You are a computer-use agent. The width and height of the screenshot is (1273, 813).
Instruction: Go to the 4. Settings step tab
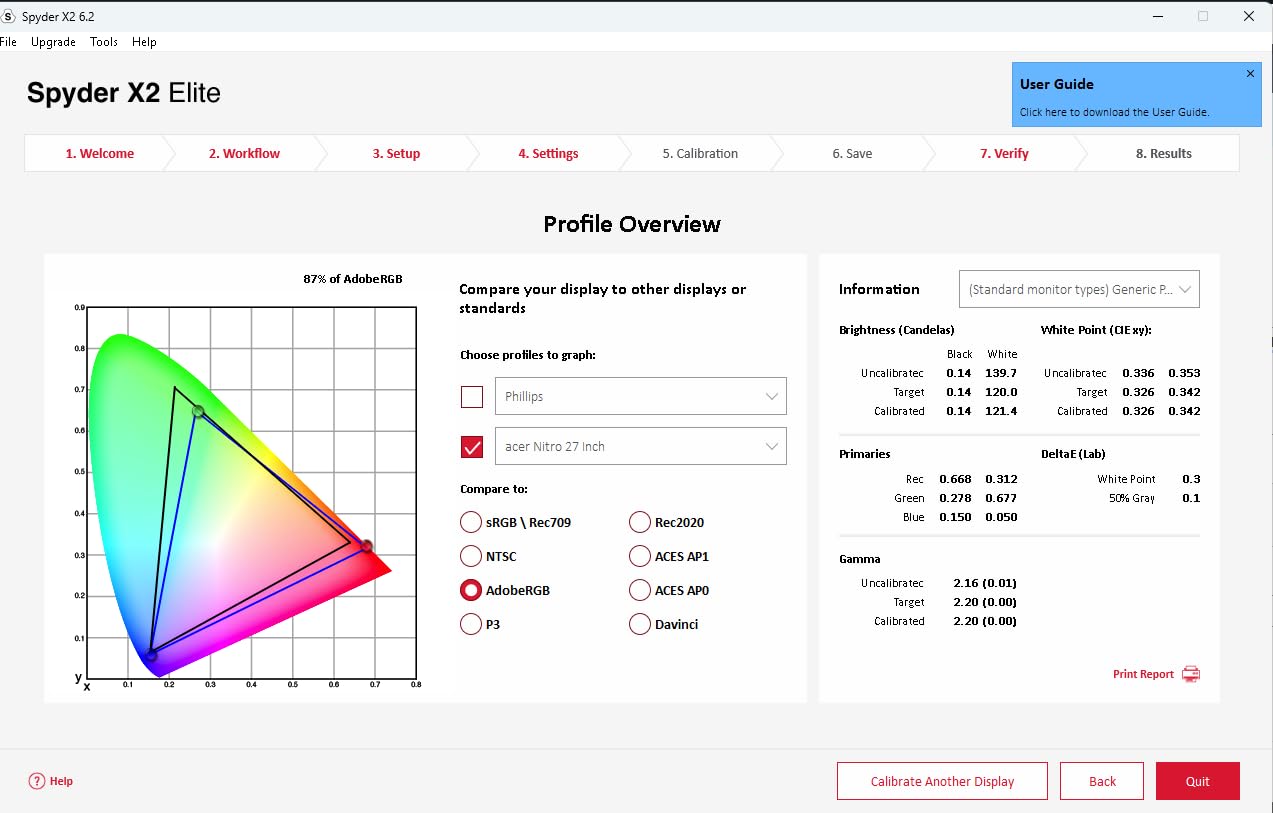click(548, 154)
